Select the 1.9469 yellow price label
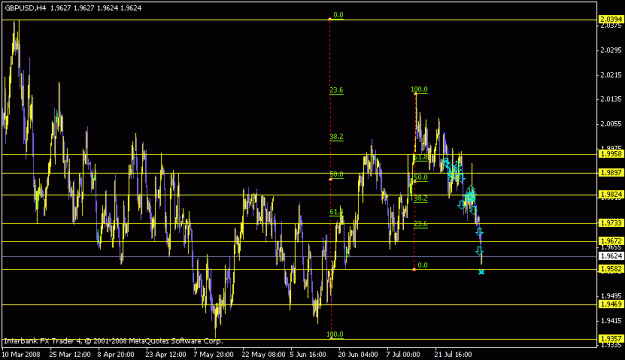The height and width of the screenshot is (360, 625). (611, 304)
